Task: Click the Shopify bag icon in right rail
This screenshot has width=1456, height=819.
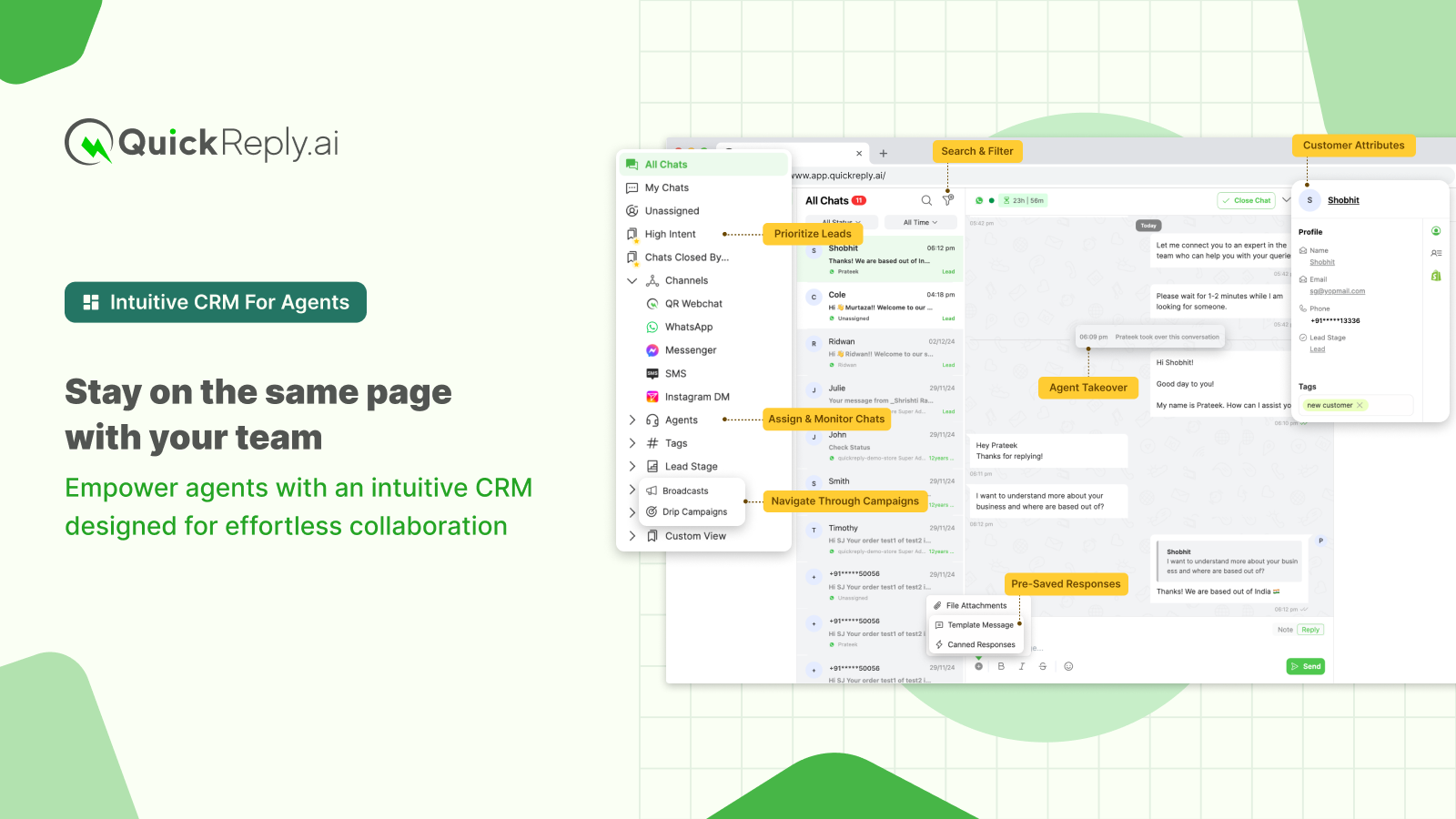Action: coord(1436,275)
